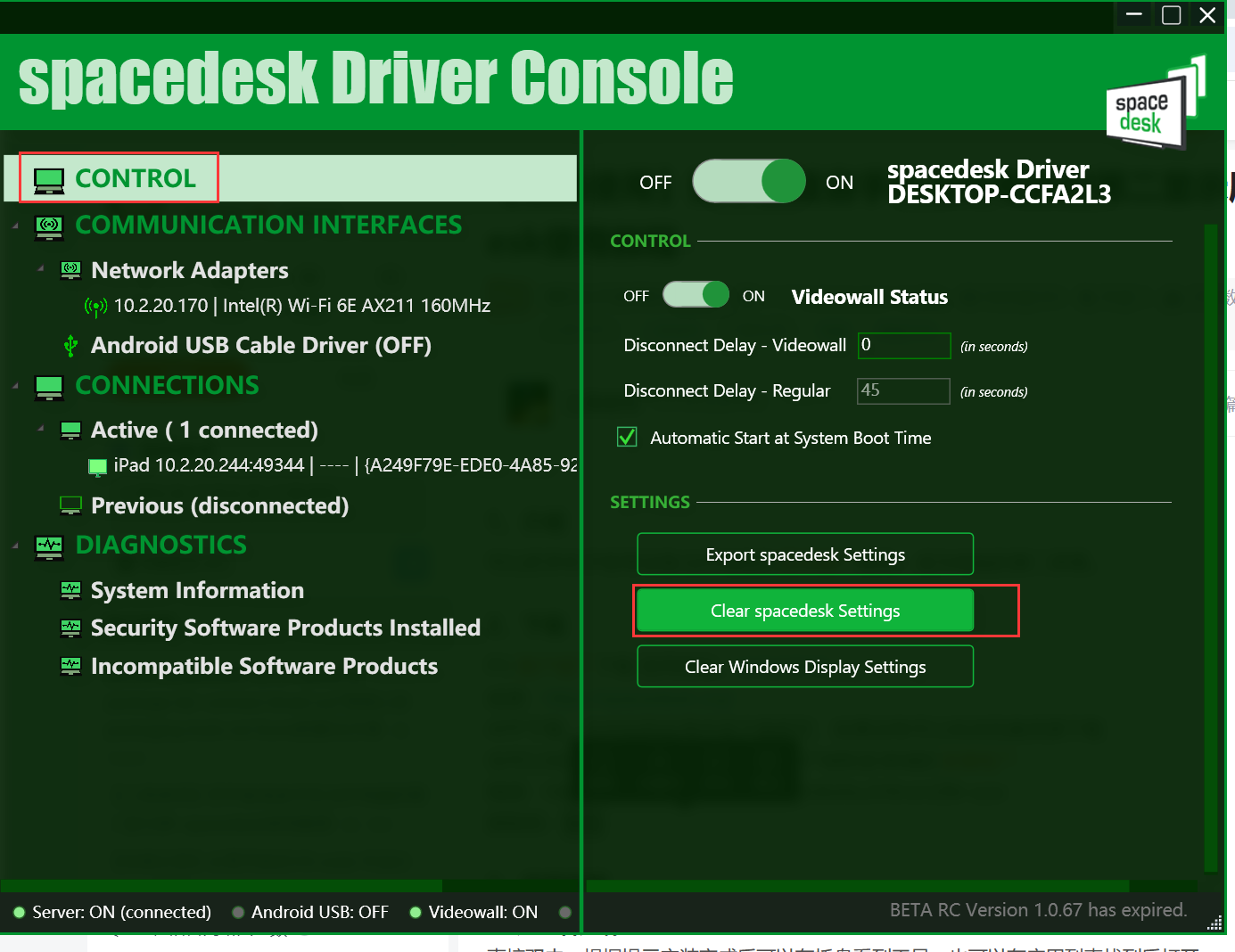
Task: Click the 'Videowall: ON' status text
Action: (483, 912)
